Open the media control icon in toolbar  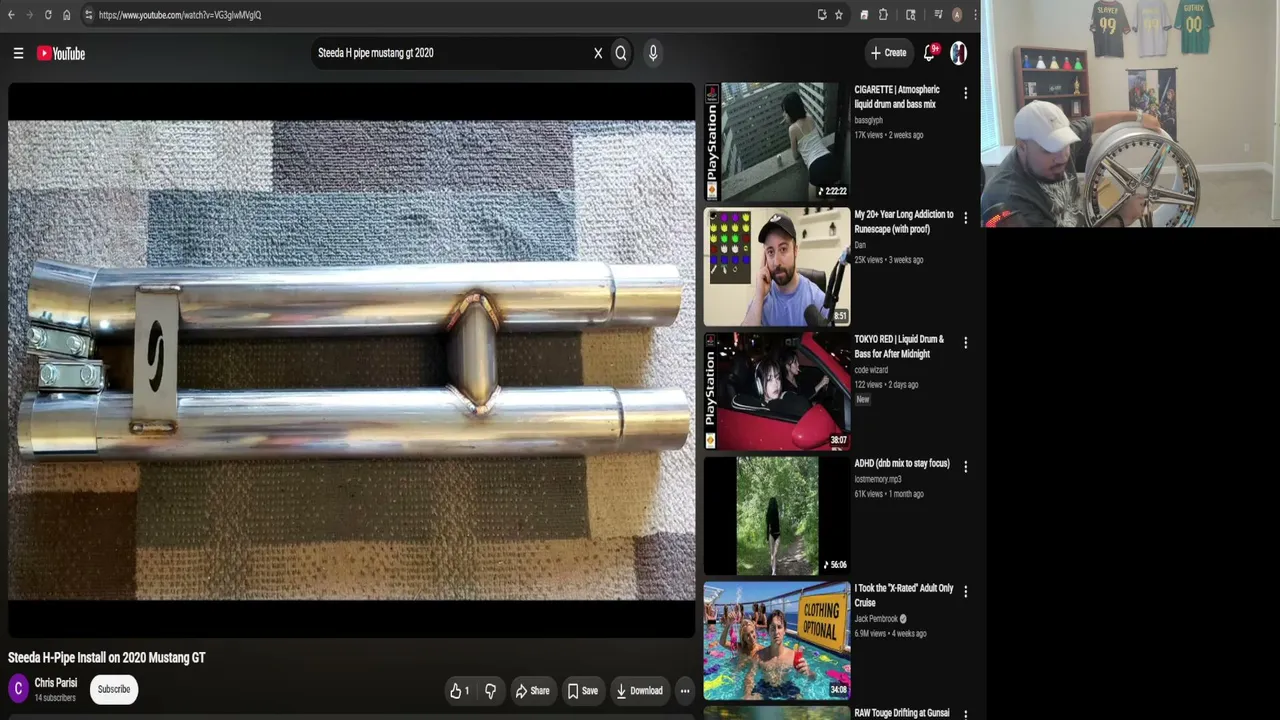938,15
